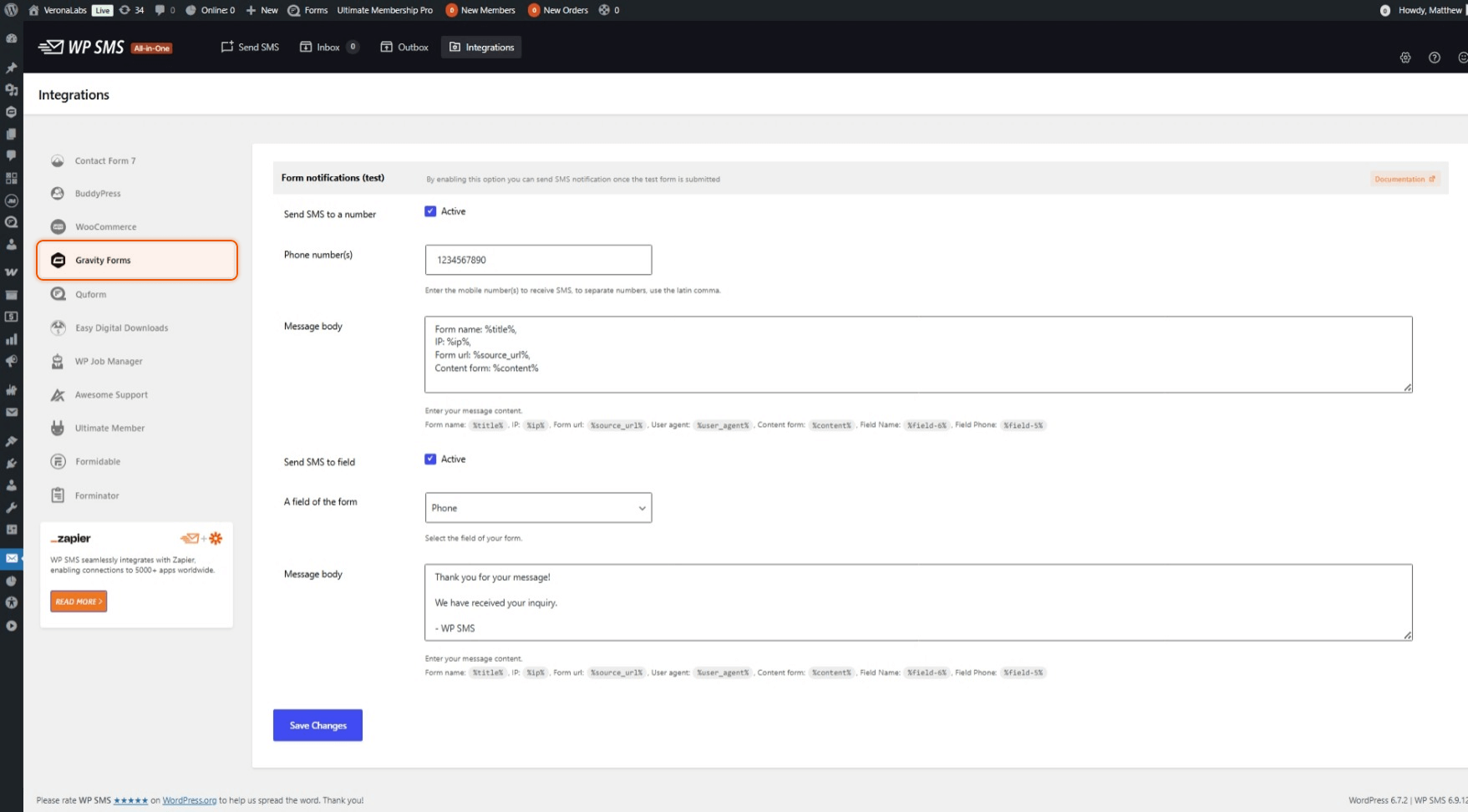The height and width of the screenshot is (812, 1468).
Task: Open the Dashboard gauge icon in admin sidebar
Action: tap(12, 38)
